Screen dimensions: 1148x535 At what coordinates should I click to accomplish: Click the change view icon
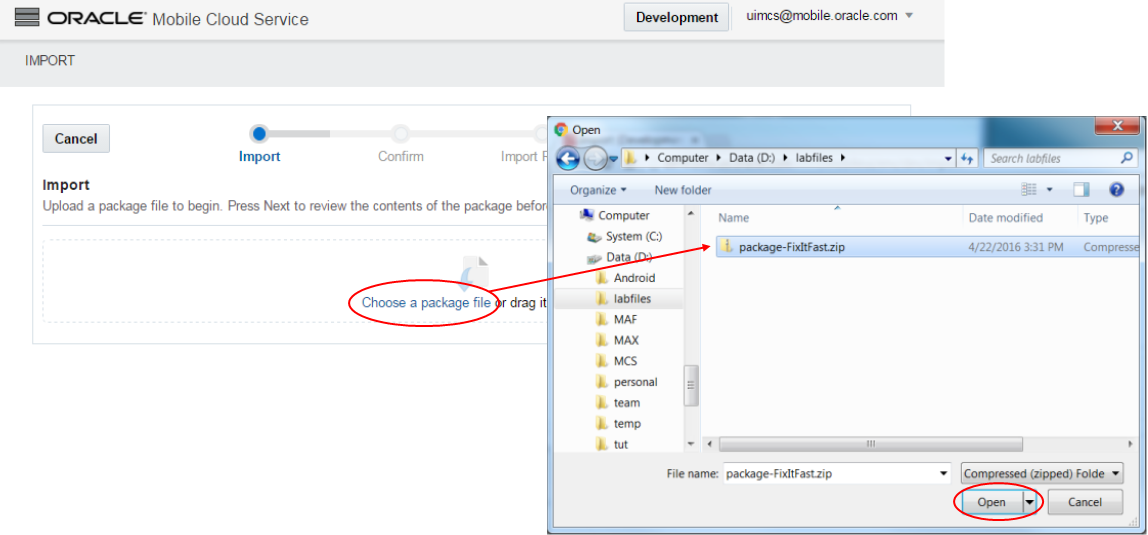(x=1029, y=190)
